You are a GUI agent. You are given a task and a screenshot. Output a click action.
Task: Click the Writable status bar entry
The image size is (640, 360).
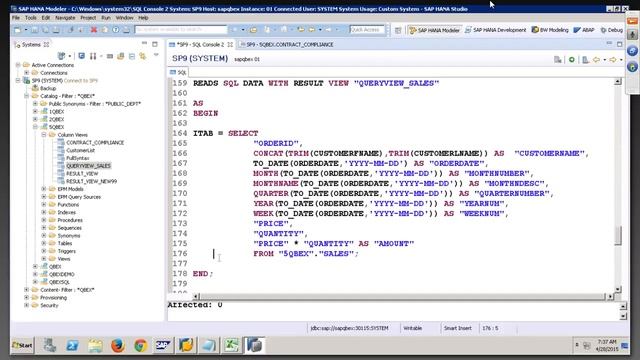413,328
